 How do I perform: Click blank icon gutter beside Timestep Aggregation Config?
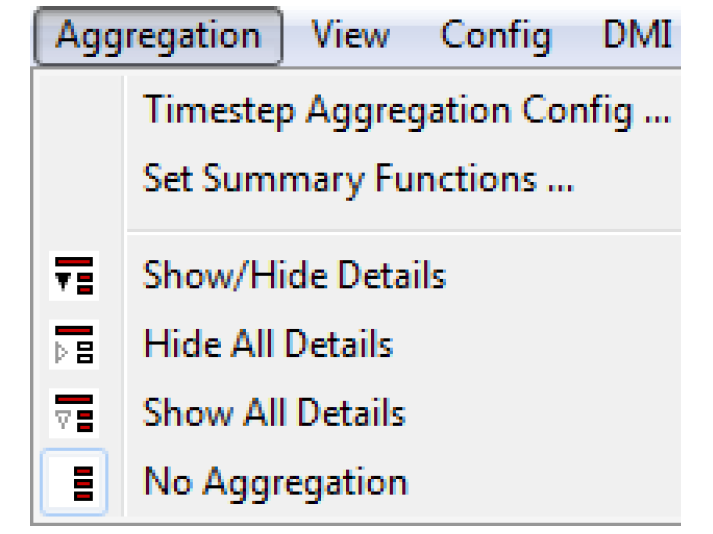pyautogui.click(x=77, y=111)
